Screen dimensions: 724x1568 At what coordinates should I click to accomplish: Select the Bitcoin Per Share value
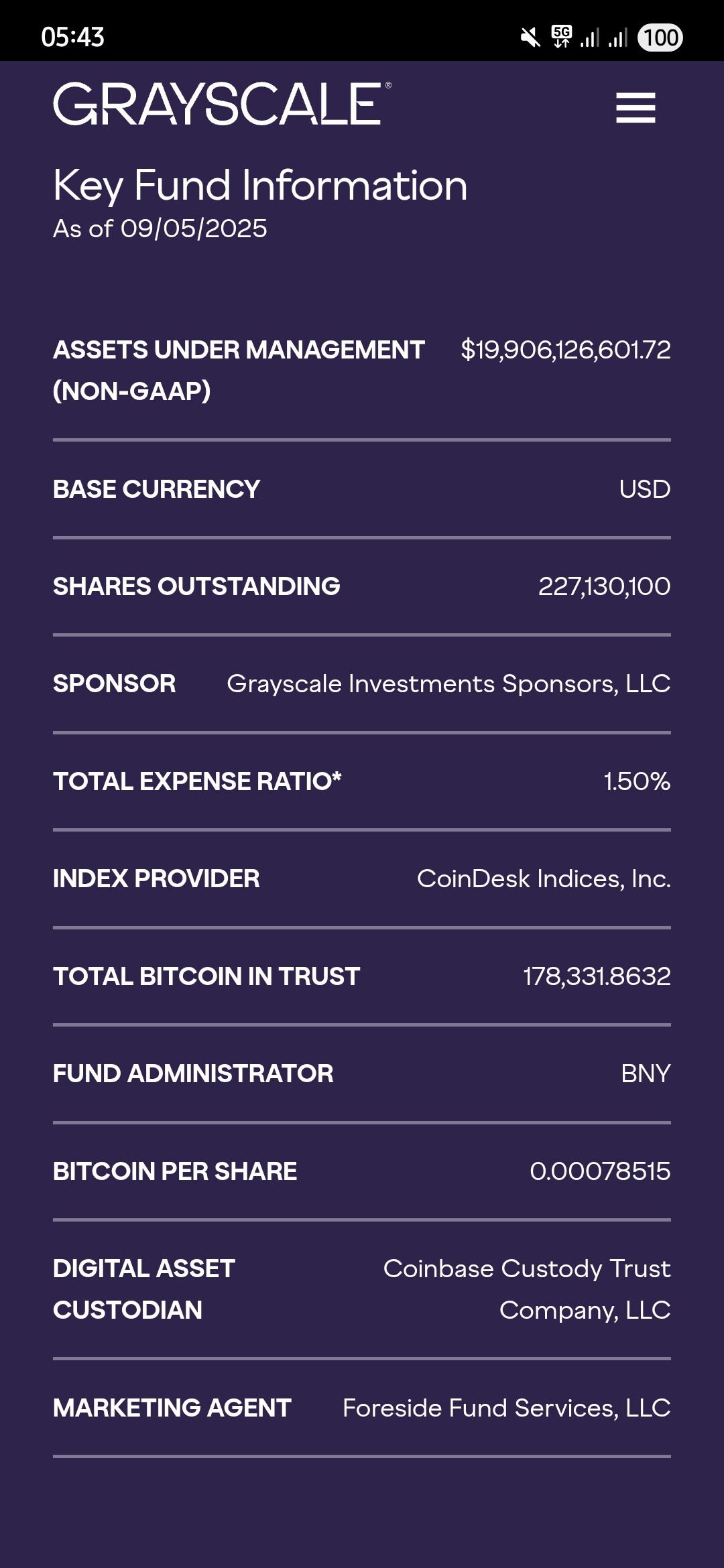(x=600, y=1171)
